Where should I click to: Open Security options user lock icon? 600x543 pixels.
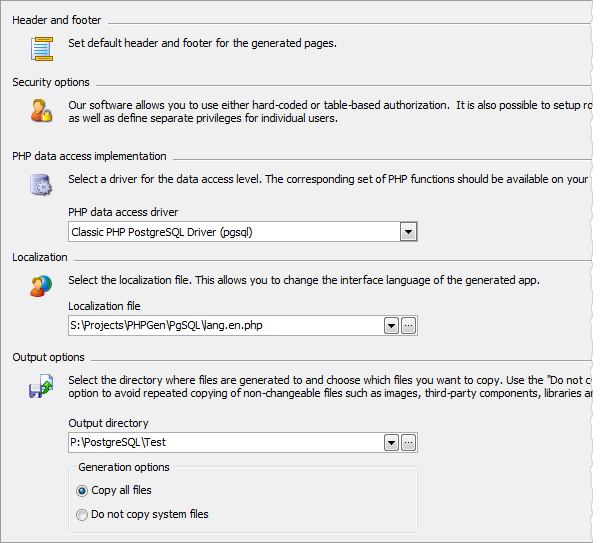[41, 110]
